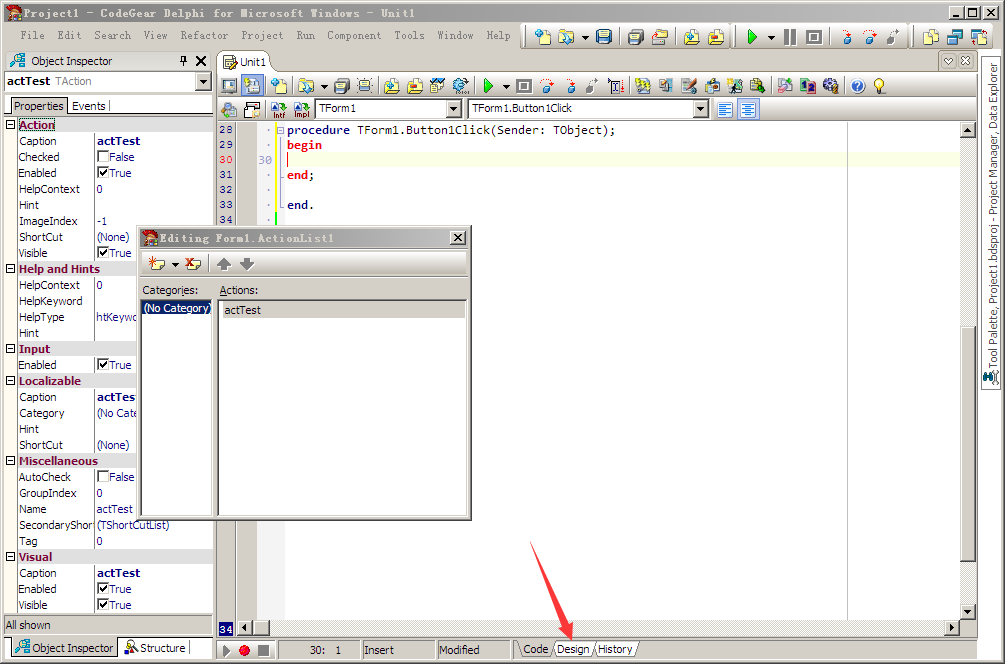Click View Form icon in main toolbar
Viewport: 1005px width, 664px height.
coord(955,37)
